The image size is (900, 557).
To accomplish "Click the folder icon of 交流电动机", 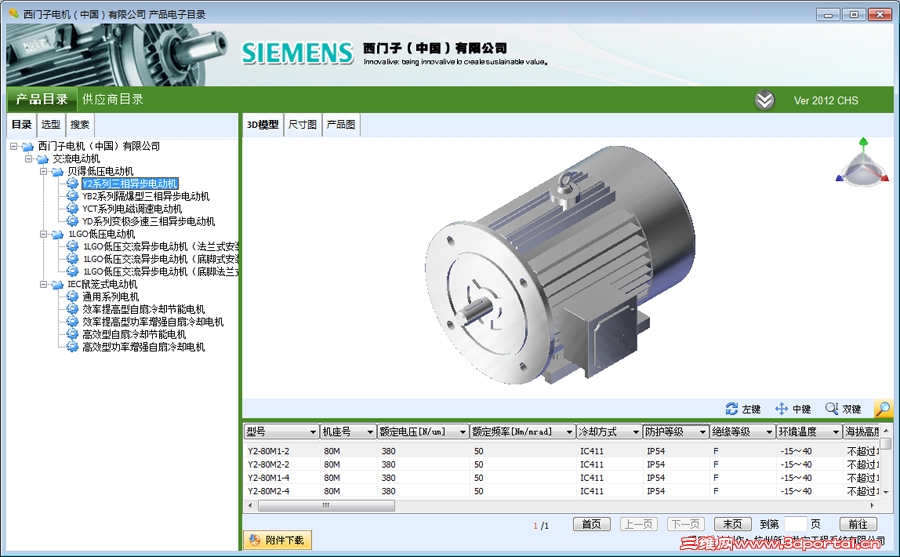I will point(42,158).
